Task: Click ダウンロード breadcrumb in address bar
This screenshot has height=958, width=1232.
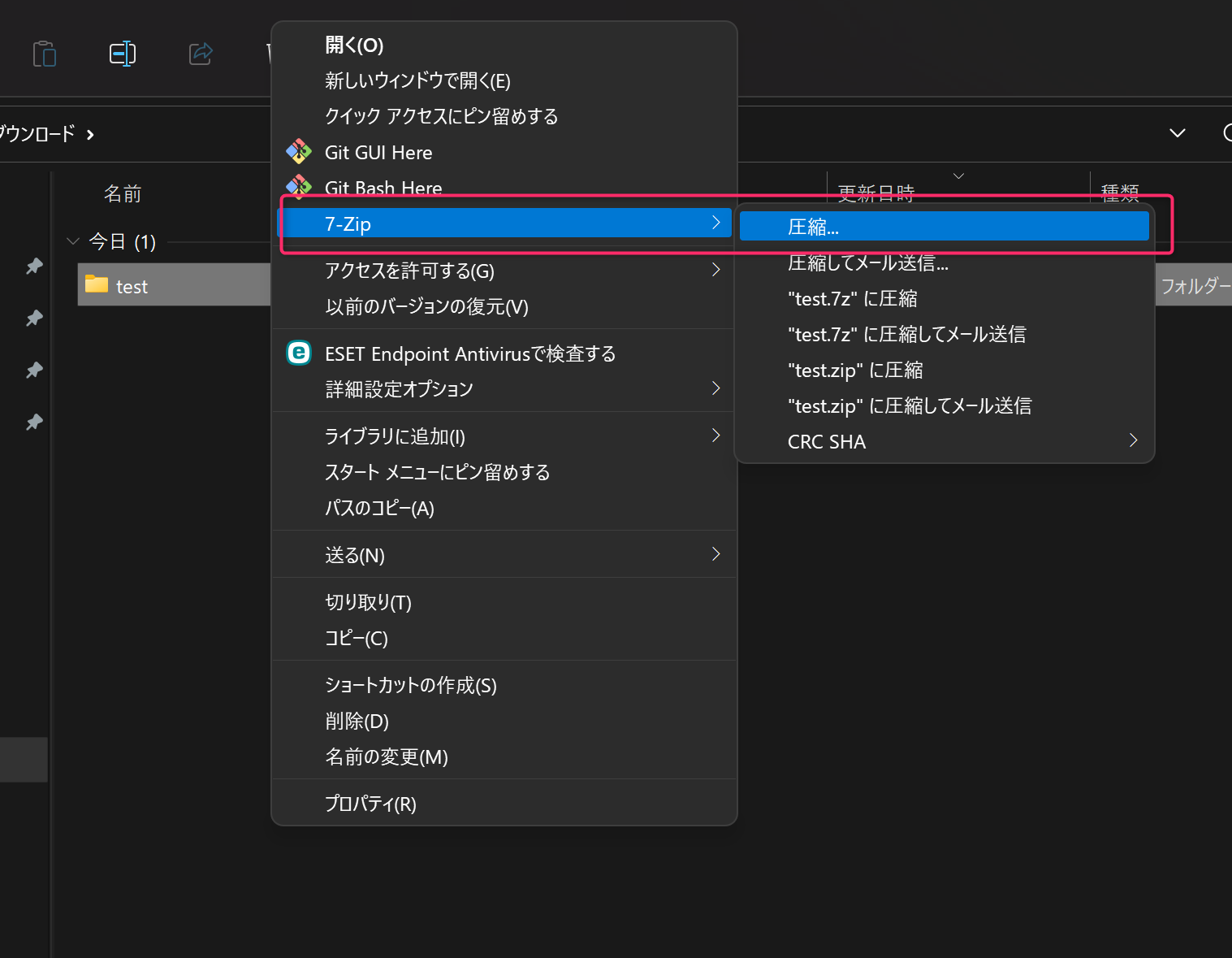Action: click(x=37, y=133)
